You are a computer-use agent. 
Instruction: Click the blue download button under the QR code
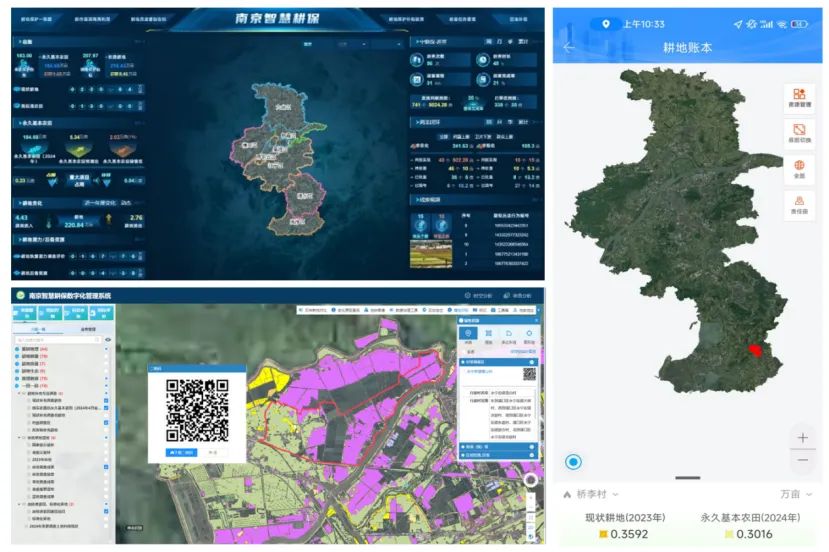coord(181,453)
